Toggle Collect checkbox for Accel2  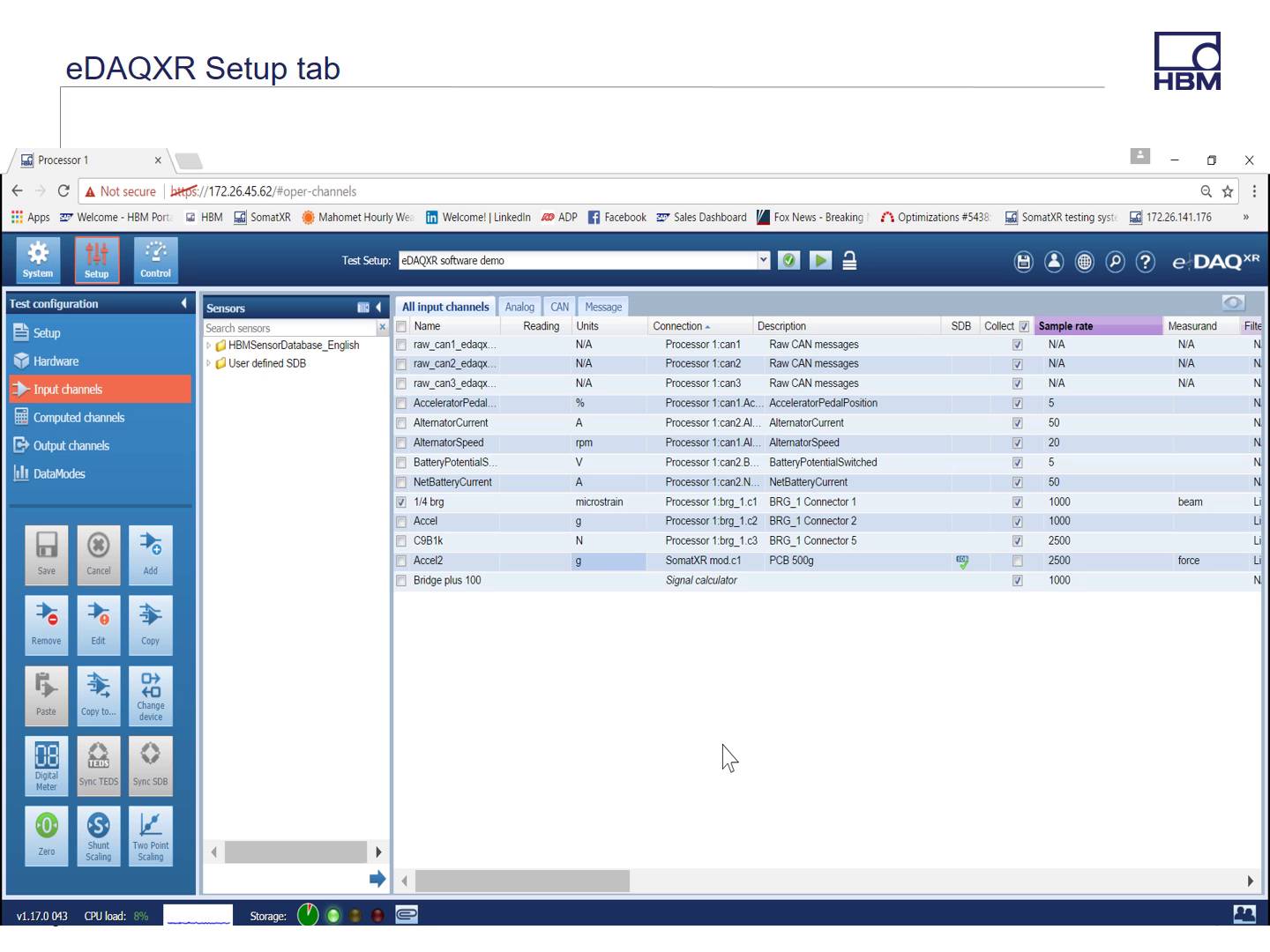(1018, 561)
